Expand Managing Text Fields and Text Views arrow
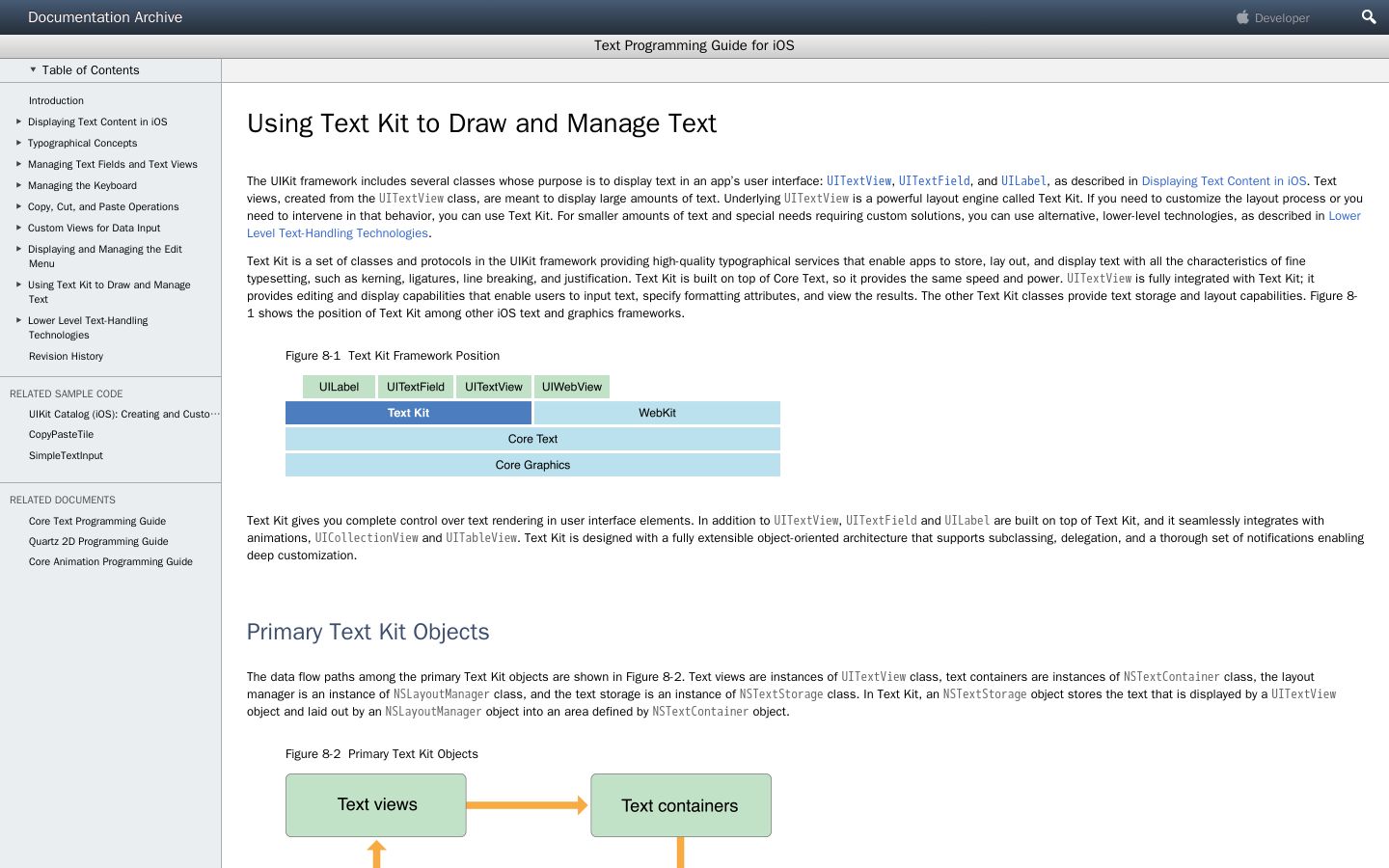1389x868 pixels. [x=18, y=164]
